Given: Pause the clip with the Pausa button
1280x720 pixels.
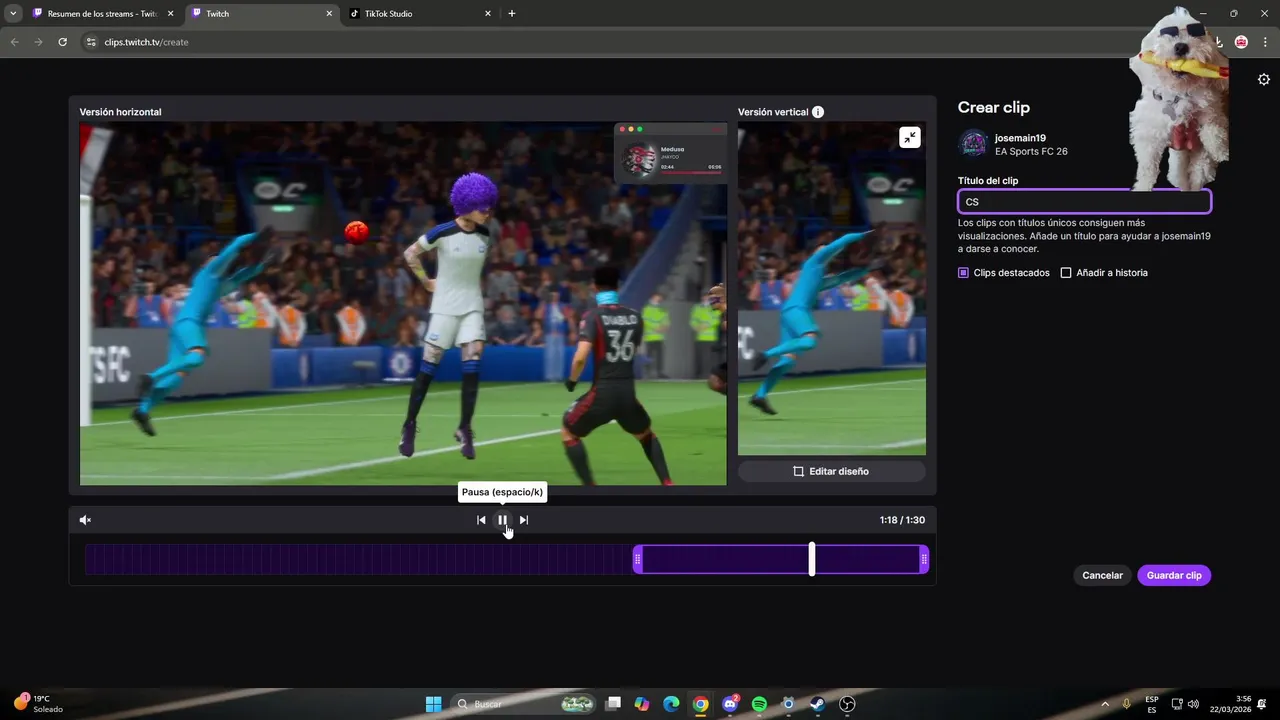Looking at the screenshot, I should (502, 520).
